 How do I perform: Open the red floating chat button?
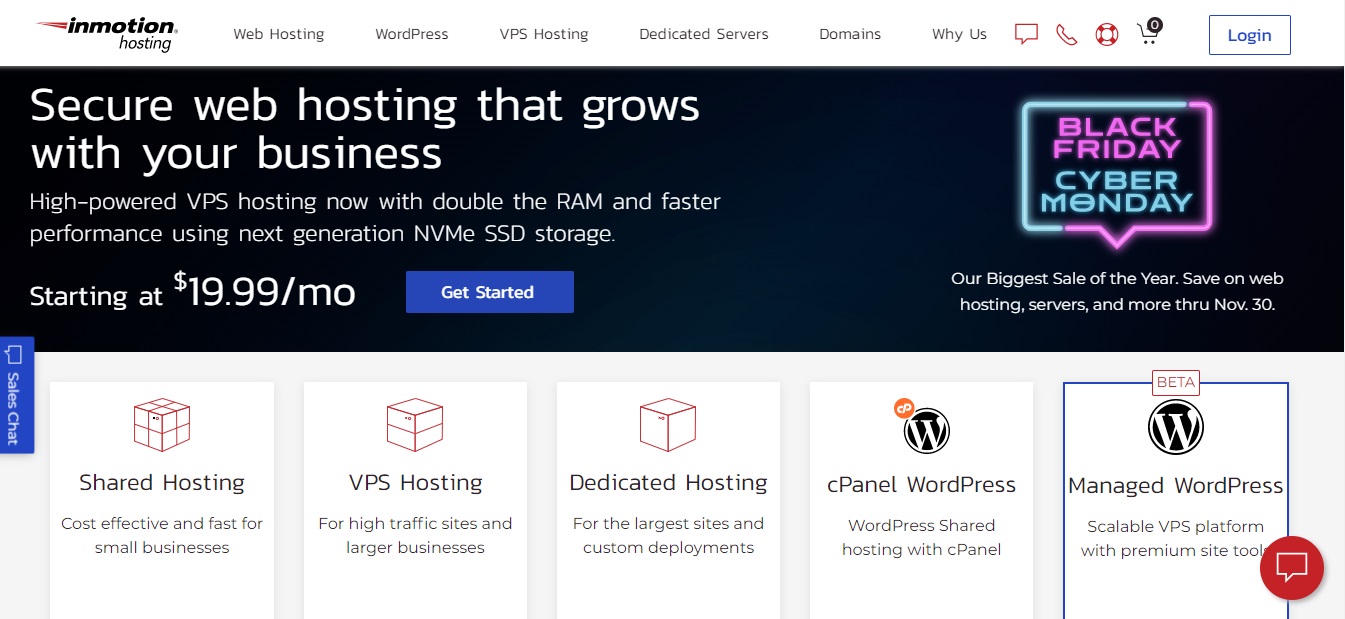(x=1291, y=568)
